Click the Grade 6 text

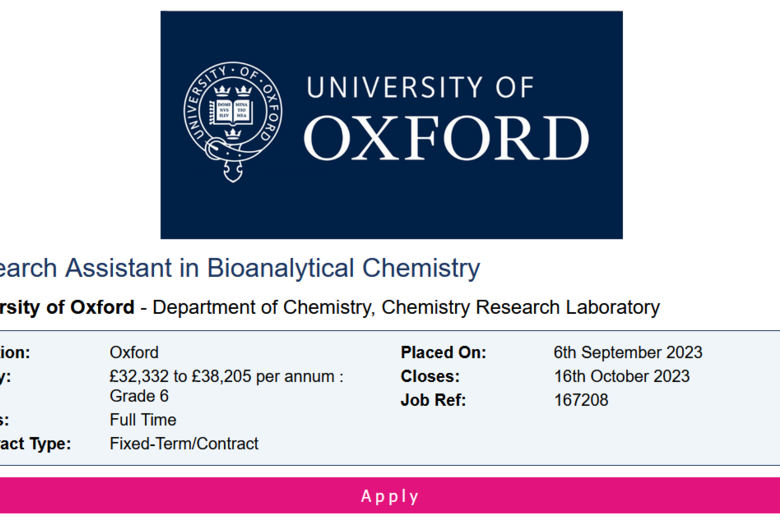coord(139,396)
